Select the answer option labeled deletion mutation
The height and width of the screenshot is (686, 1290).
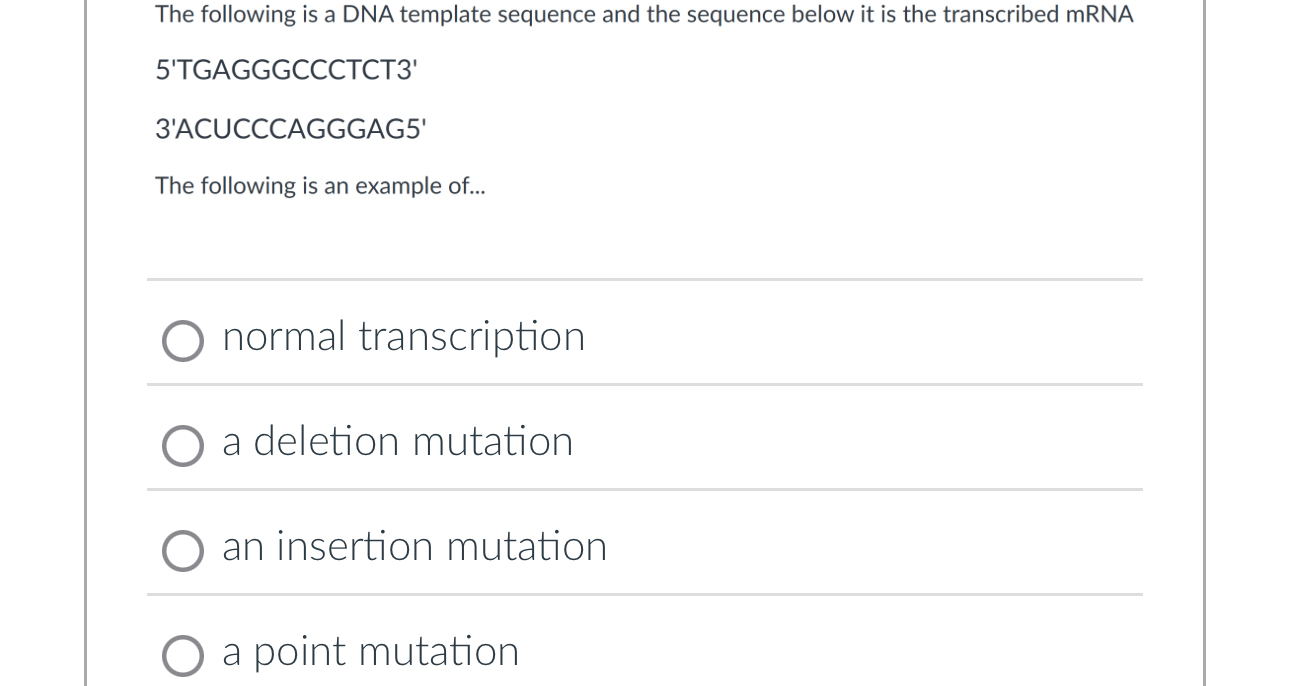(397, 441)
